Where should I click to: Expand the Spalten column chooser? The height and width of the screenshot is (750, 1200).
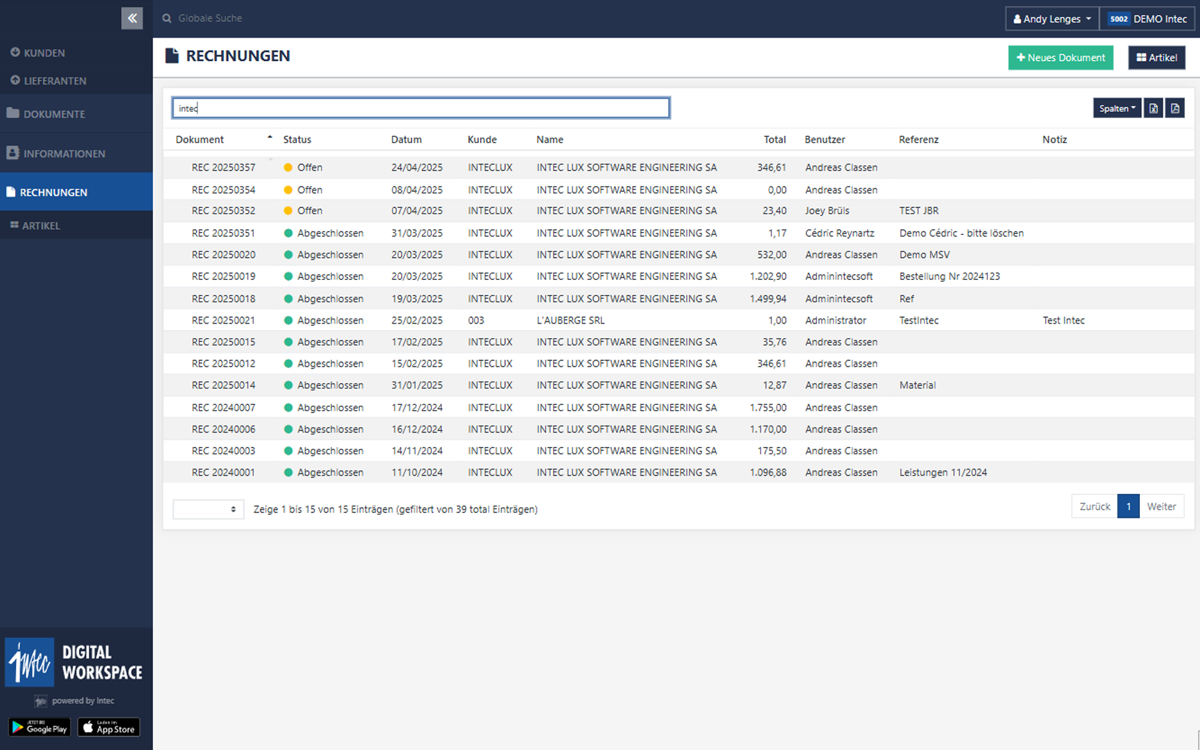coord(1117,108)
